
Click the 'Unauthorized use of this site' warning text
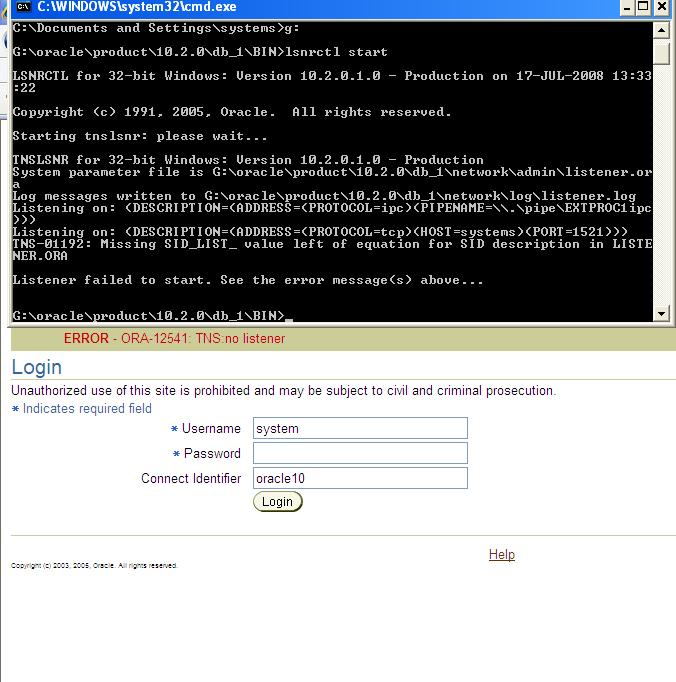(284, 391)
